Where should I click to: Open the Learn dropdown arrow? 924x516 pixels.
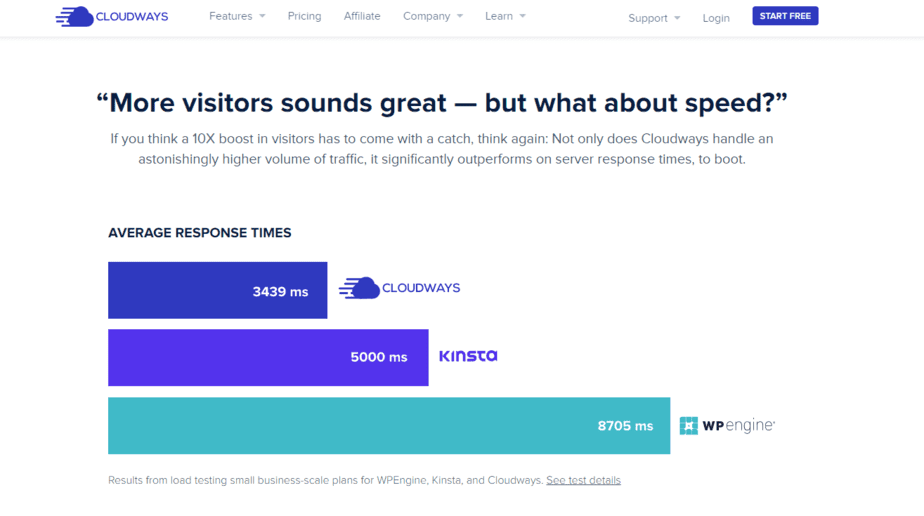click(522, 16)
